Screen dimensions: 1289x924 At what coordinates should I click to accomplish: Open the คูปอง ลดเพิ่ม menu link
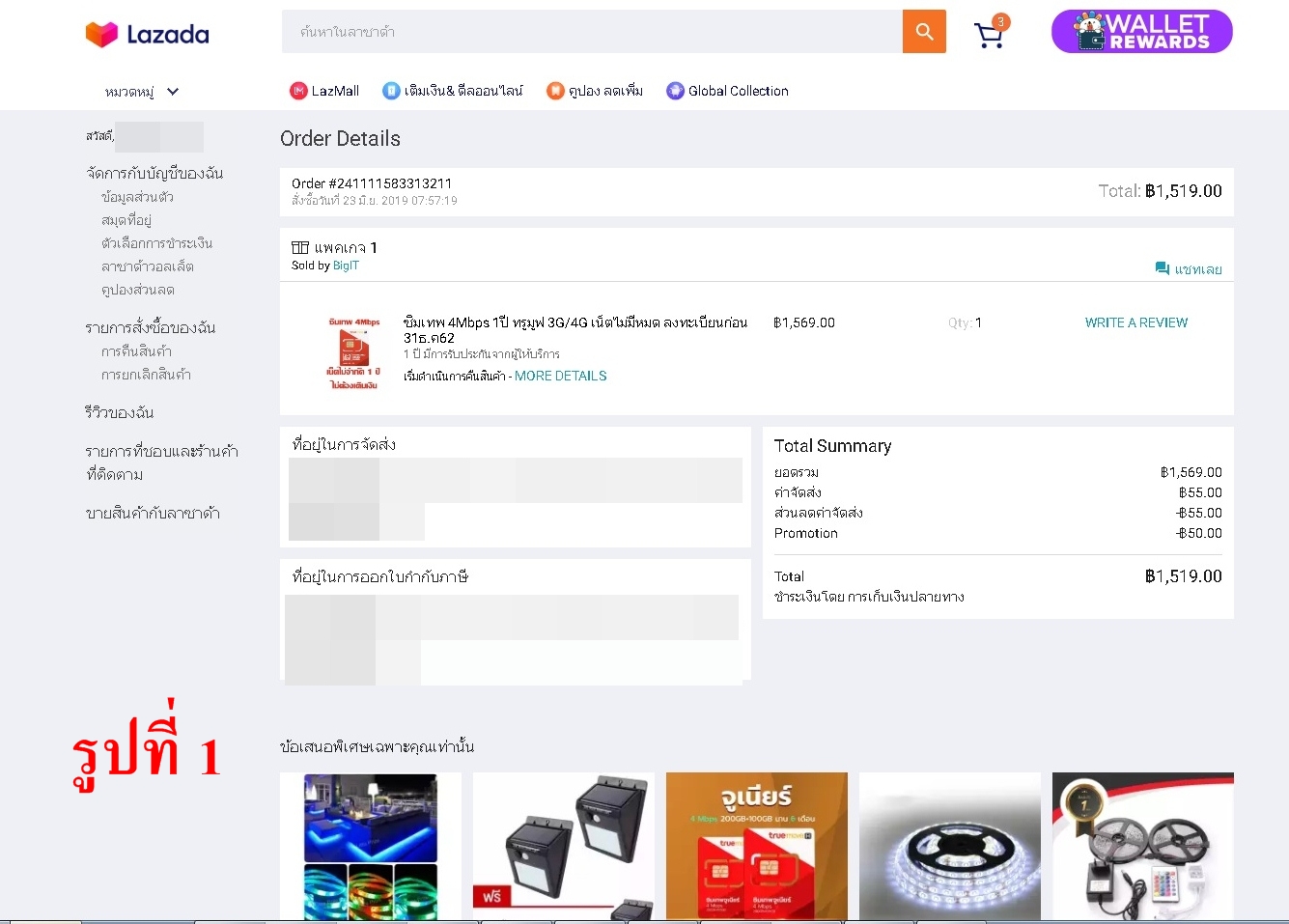(x=605, y=91)
